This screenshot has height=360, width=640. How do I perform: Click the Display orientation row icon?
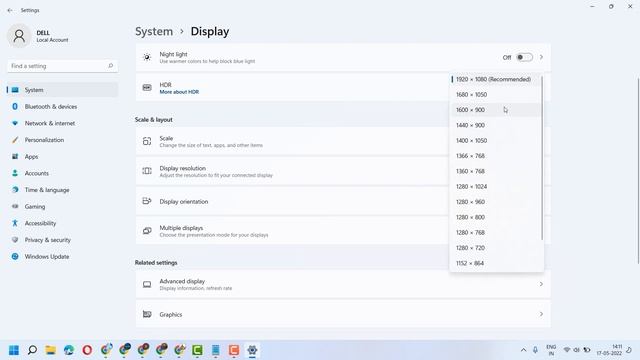point(147,201)
